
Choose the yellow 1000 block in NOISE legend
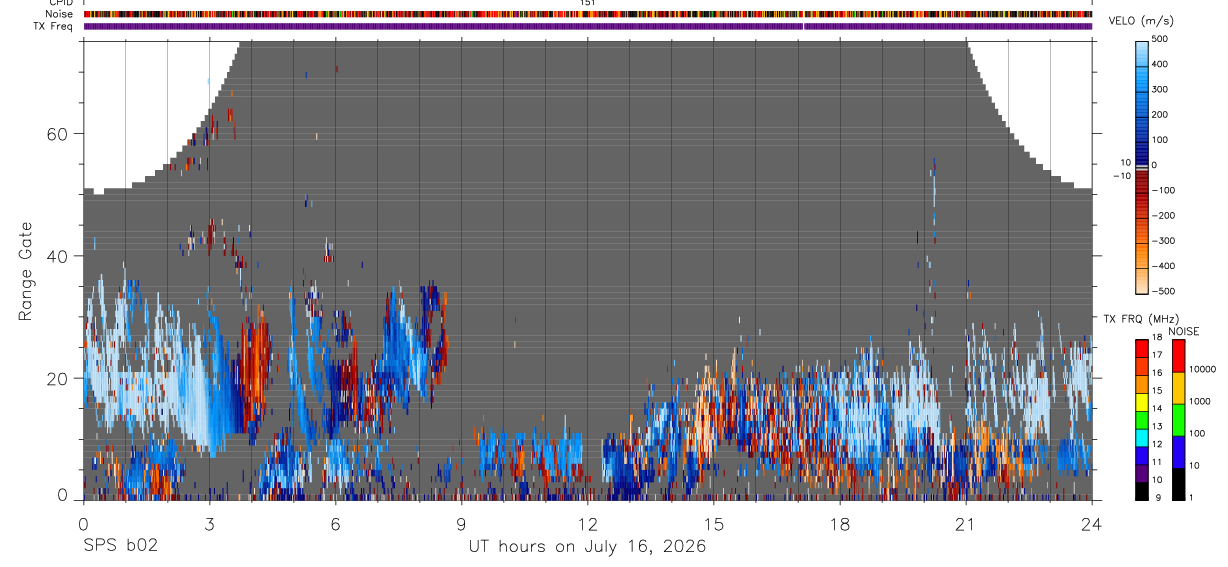(1178, 388)
